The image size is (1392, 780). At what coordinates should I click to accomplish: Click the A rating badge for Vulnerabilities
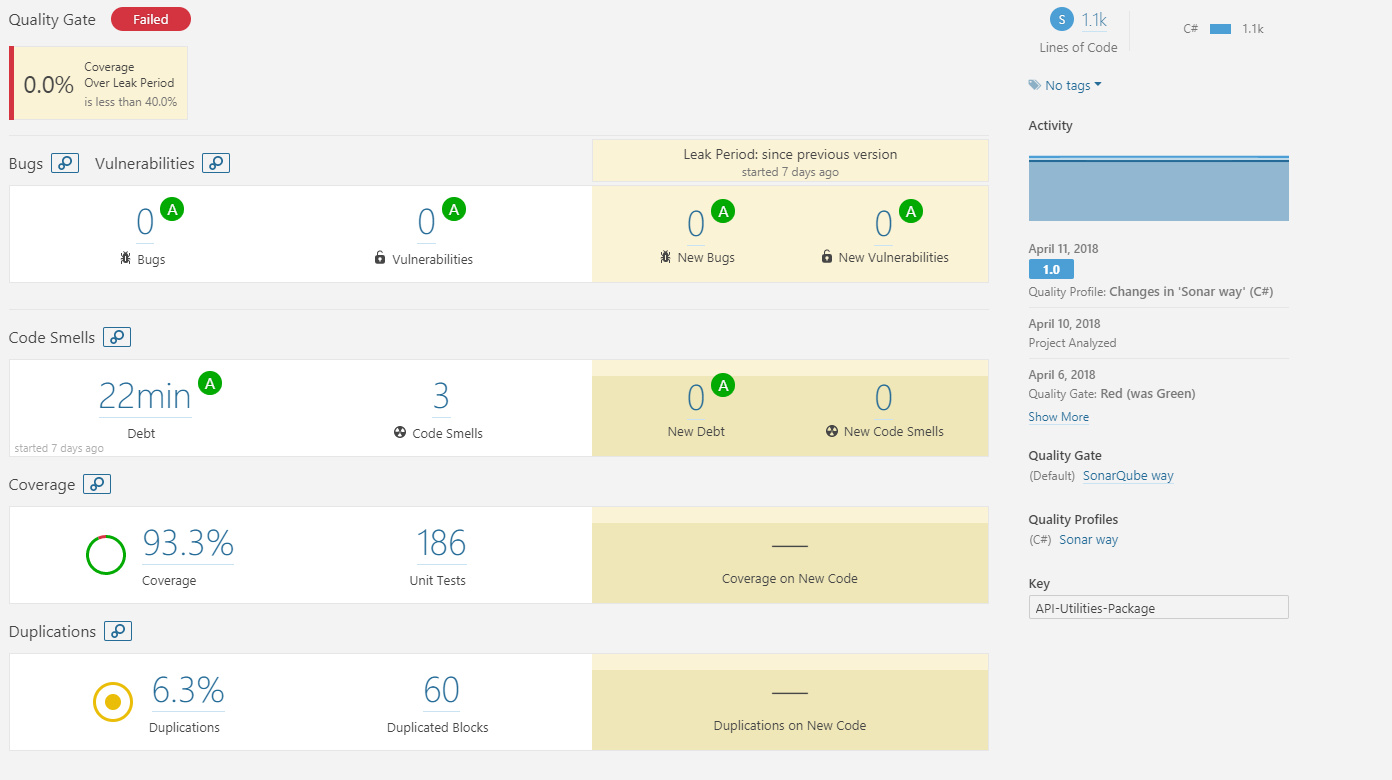[454, 210]
